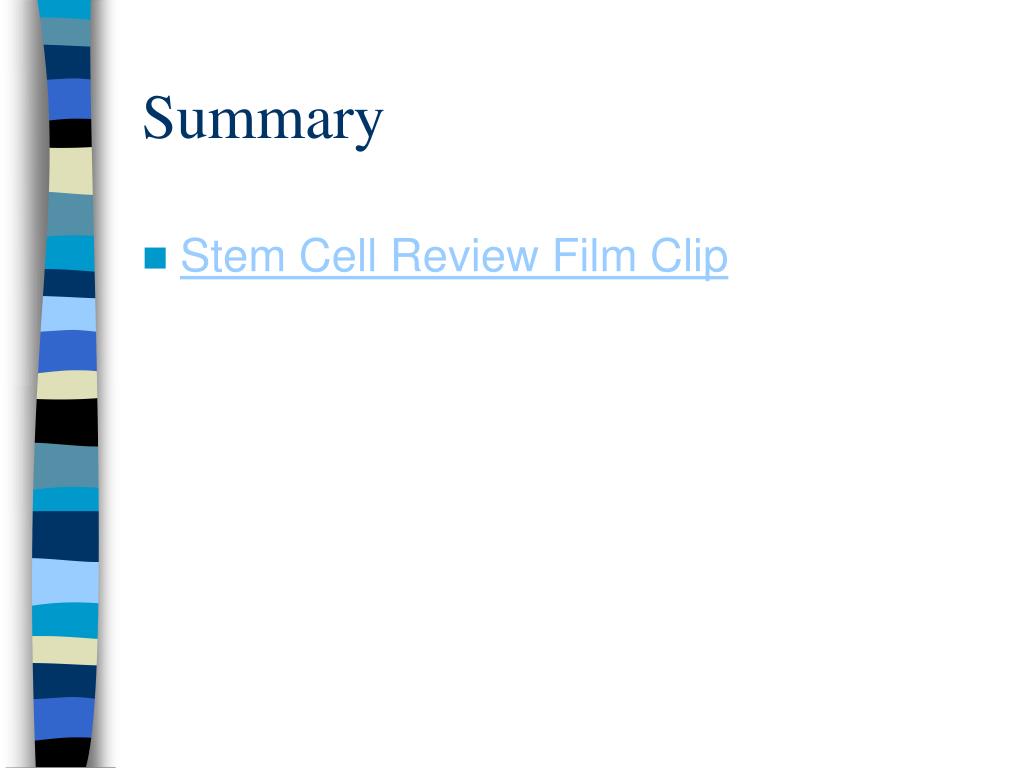
Task: Click the cyan segment at stripe's very top
Action: click(x=65, y=9)
